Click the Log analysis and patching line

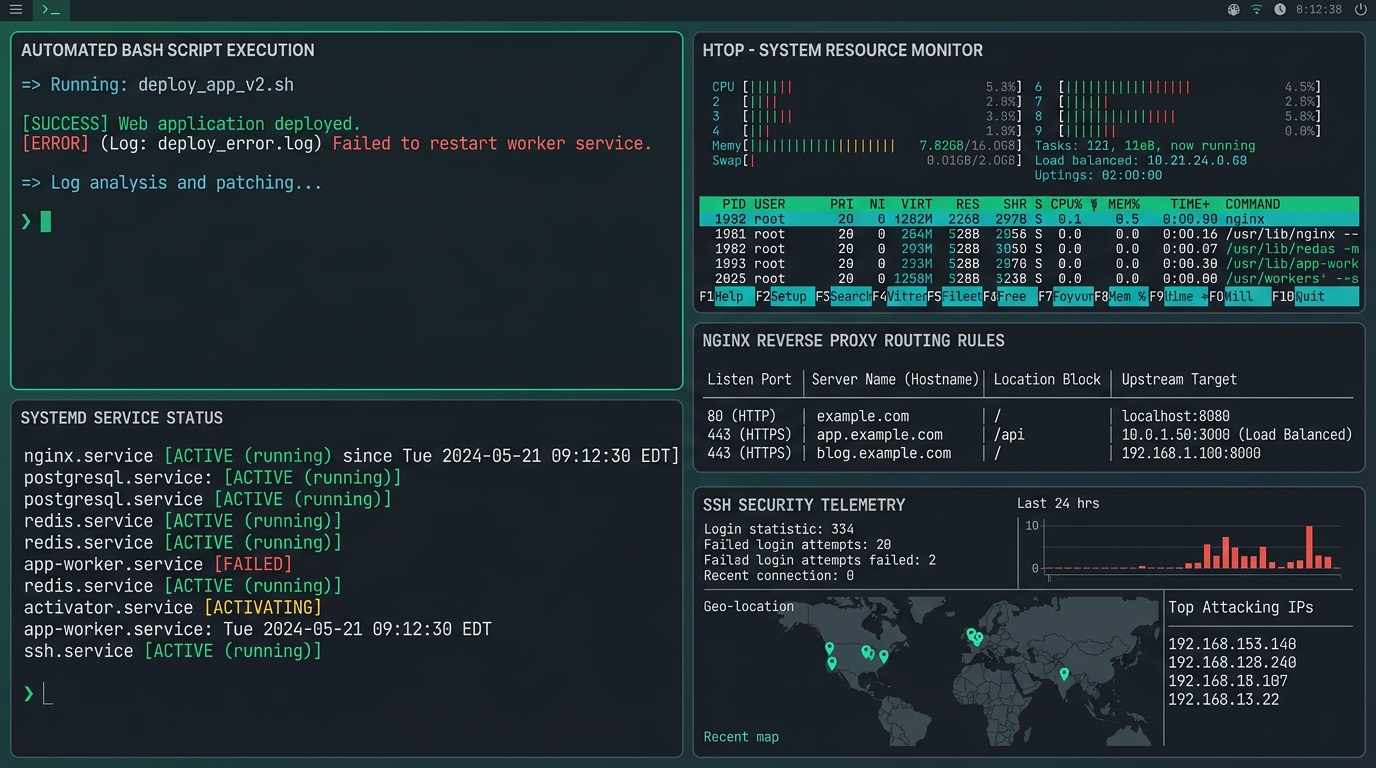(172, 182)
